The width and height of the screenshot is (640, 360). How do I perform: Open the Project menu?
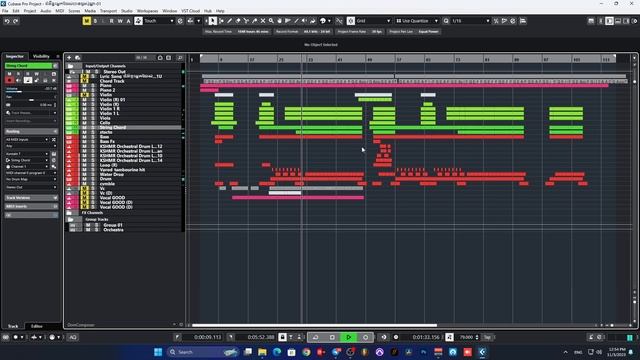30,11
